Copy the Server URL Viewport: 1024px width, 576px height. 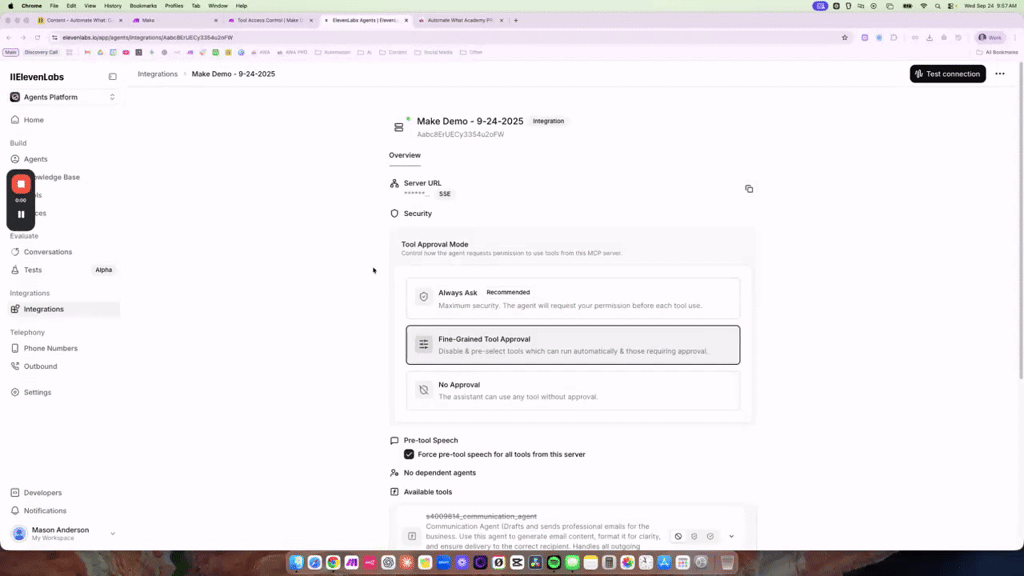(748, 189)
